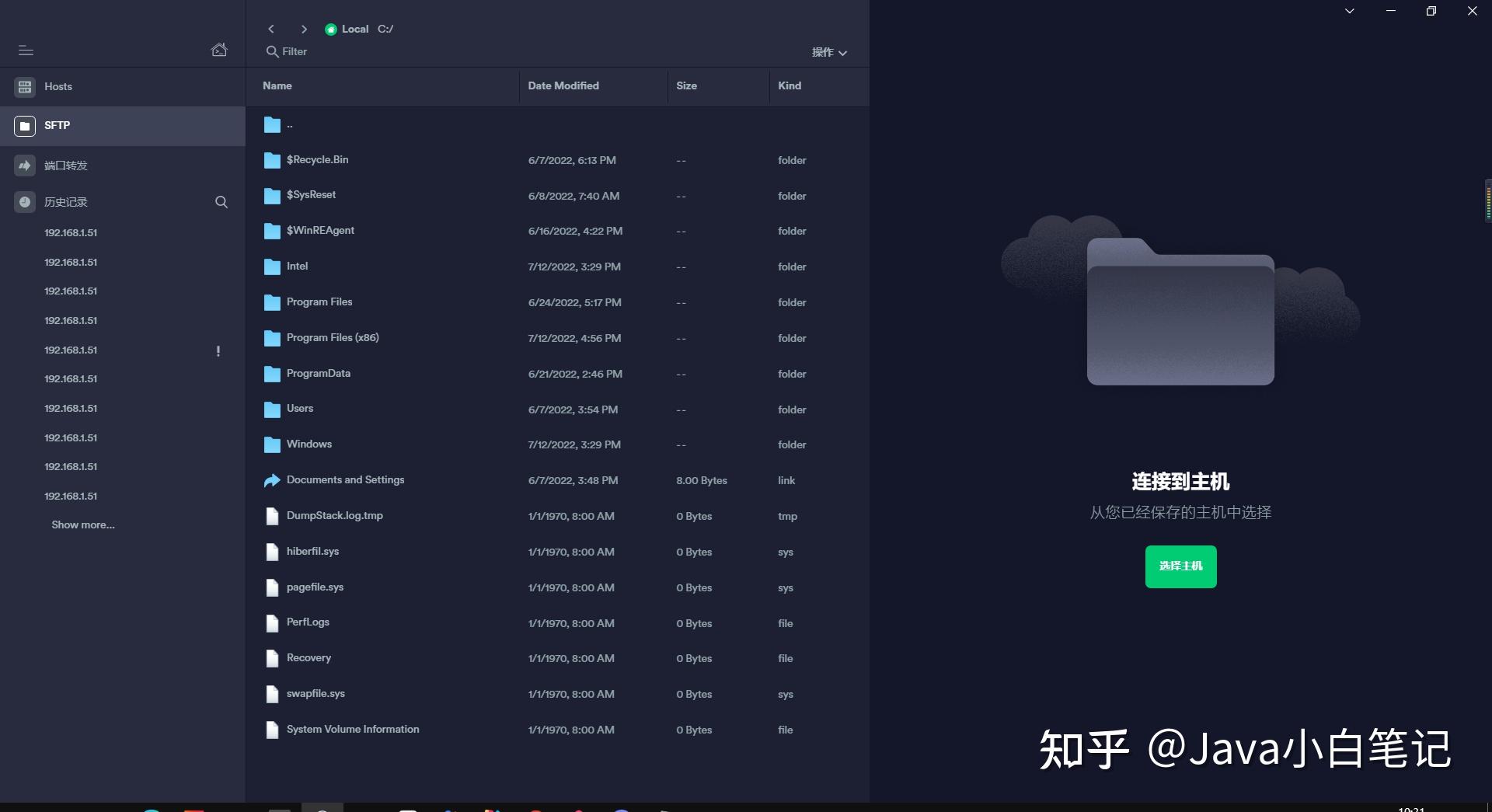Viewport: 1492px width, 812px height.
Task: Expand history list with Show more...
Action: point(83,524)
